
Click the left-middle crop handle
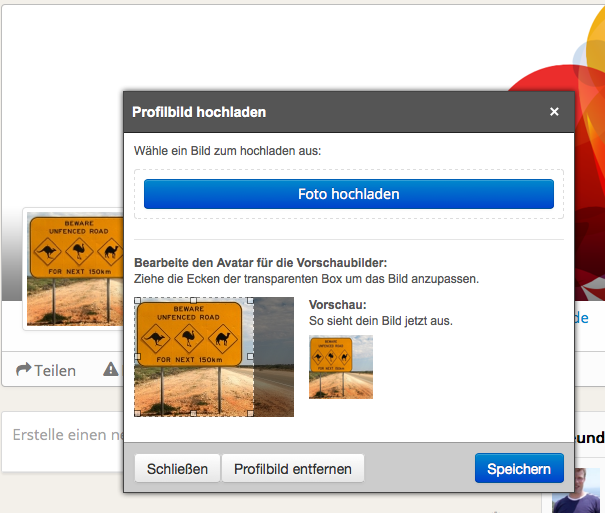click(x=137, y=356)
